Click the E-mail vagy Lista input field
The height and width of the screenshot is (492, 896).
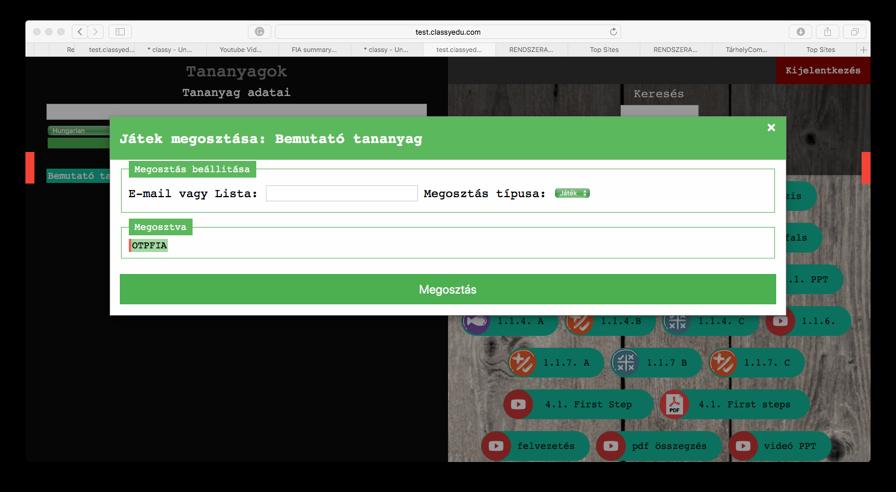click(x=342, y=193)
